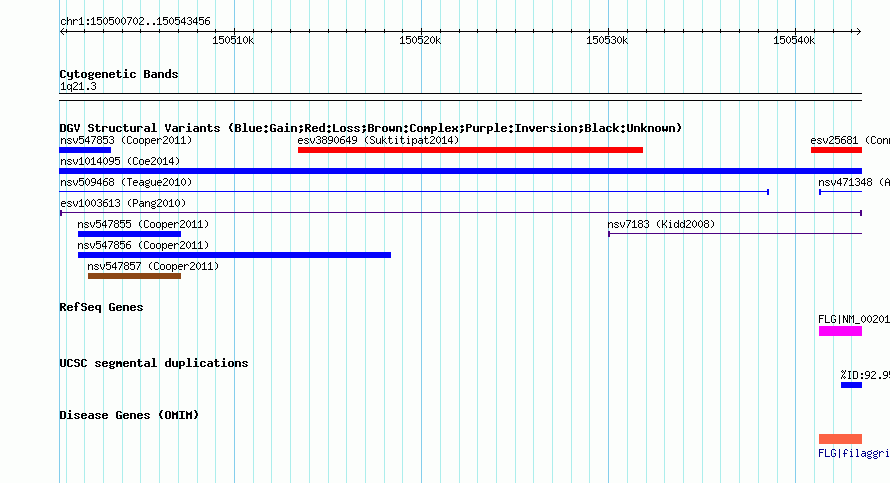
Task: Click the nsv547853 (Cooper2011) label text
Action: tap(126, 140)
